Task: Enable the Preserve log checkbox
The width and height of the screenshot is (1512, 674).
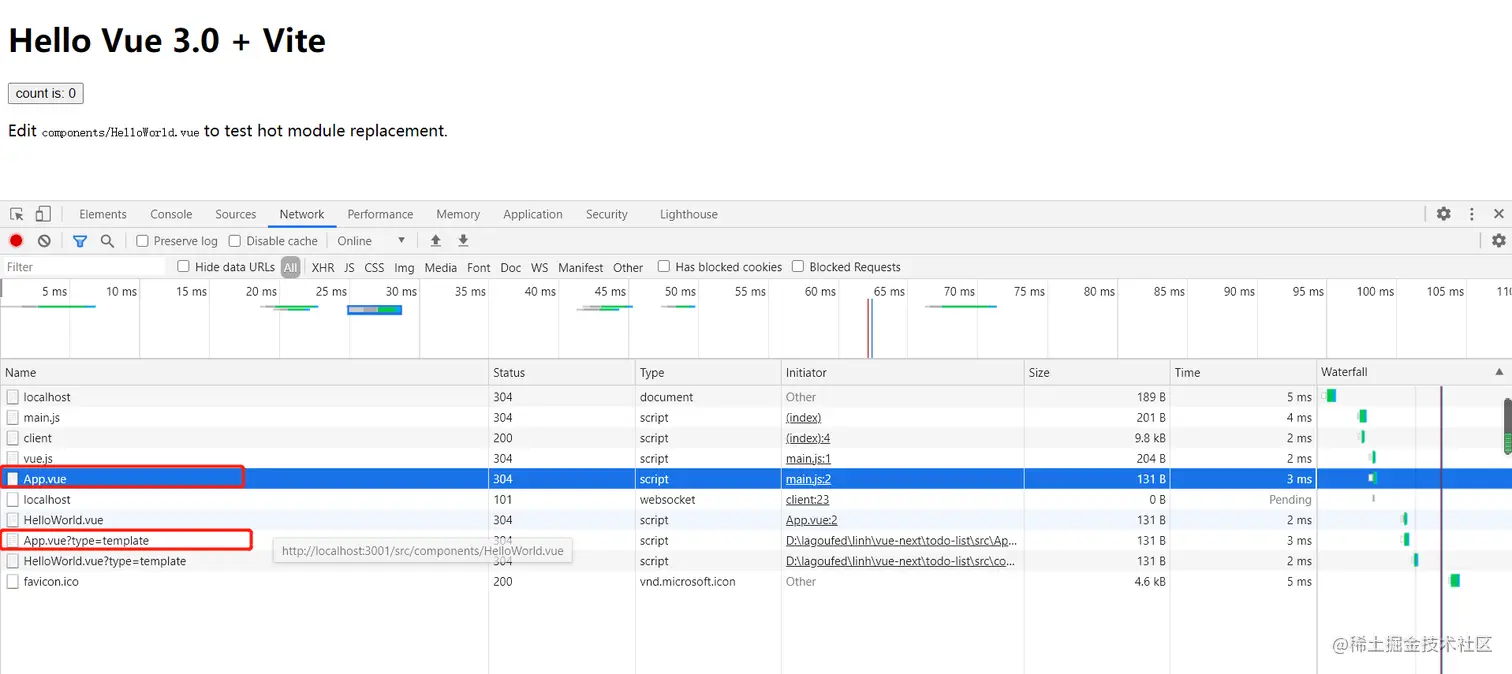Action: pyautogui.click(x=142, y=241)
